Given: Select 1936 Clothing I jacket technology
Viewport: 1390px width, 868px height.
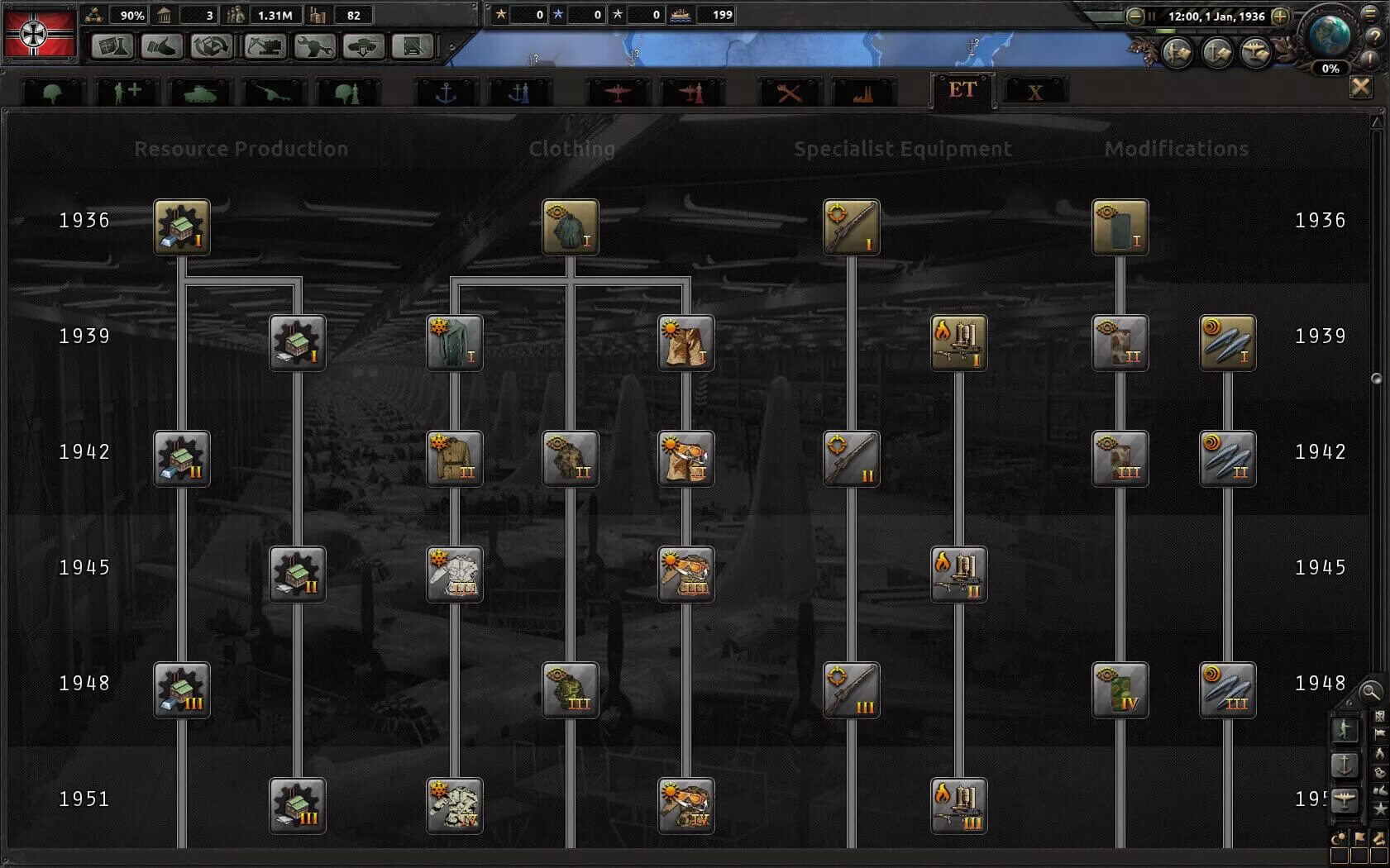Looking at the screenshot, I should coord(571,227).
